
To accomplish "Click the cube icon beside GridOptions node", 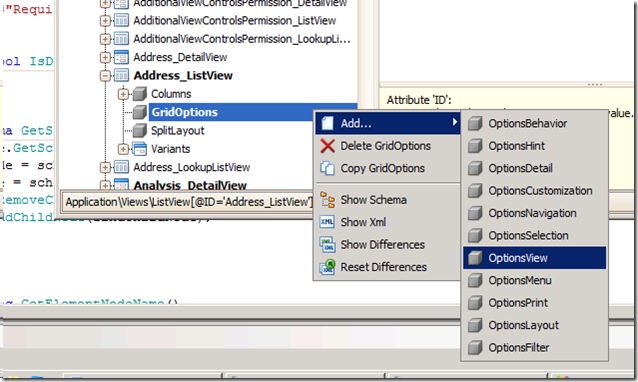I will click(140, 112).
